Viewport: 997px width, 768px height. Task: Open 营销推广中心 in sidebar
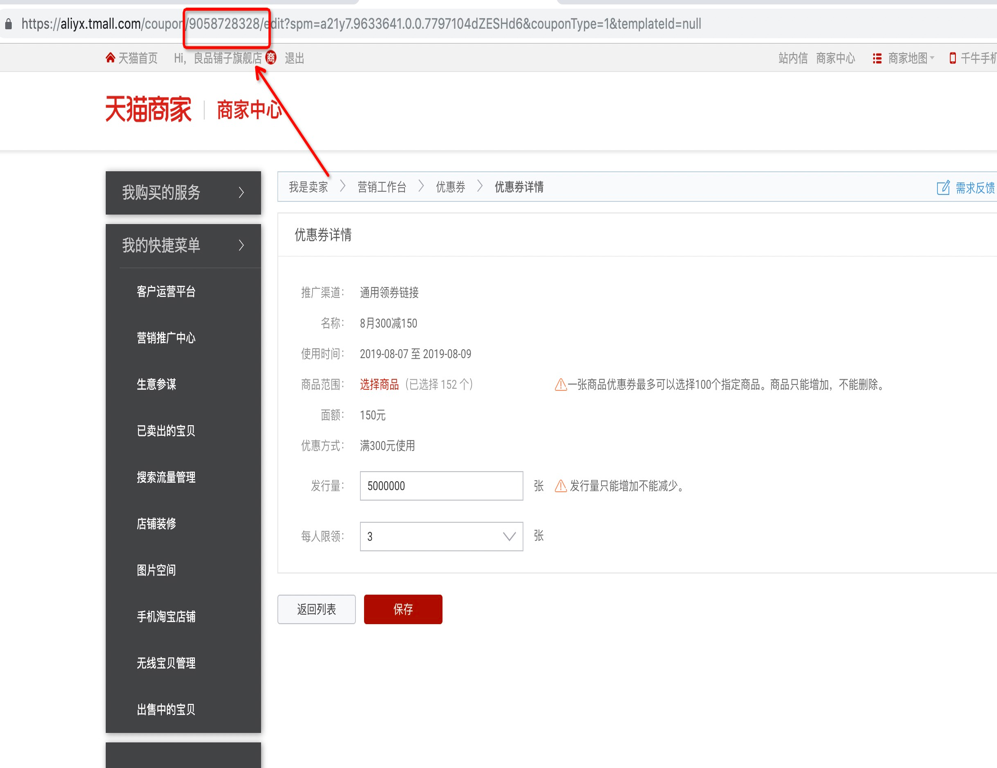tap(166, 338)
